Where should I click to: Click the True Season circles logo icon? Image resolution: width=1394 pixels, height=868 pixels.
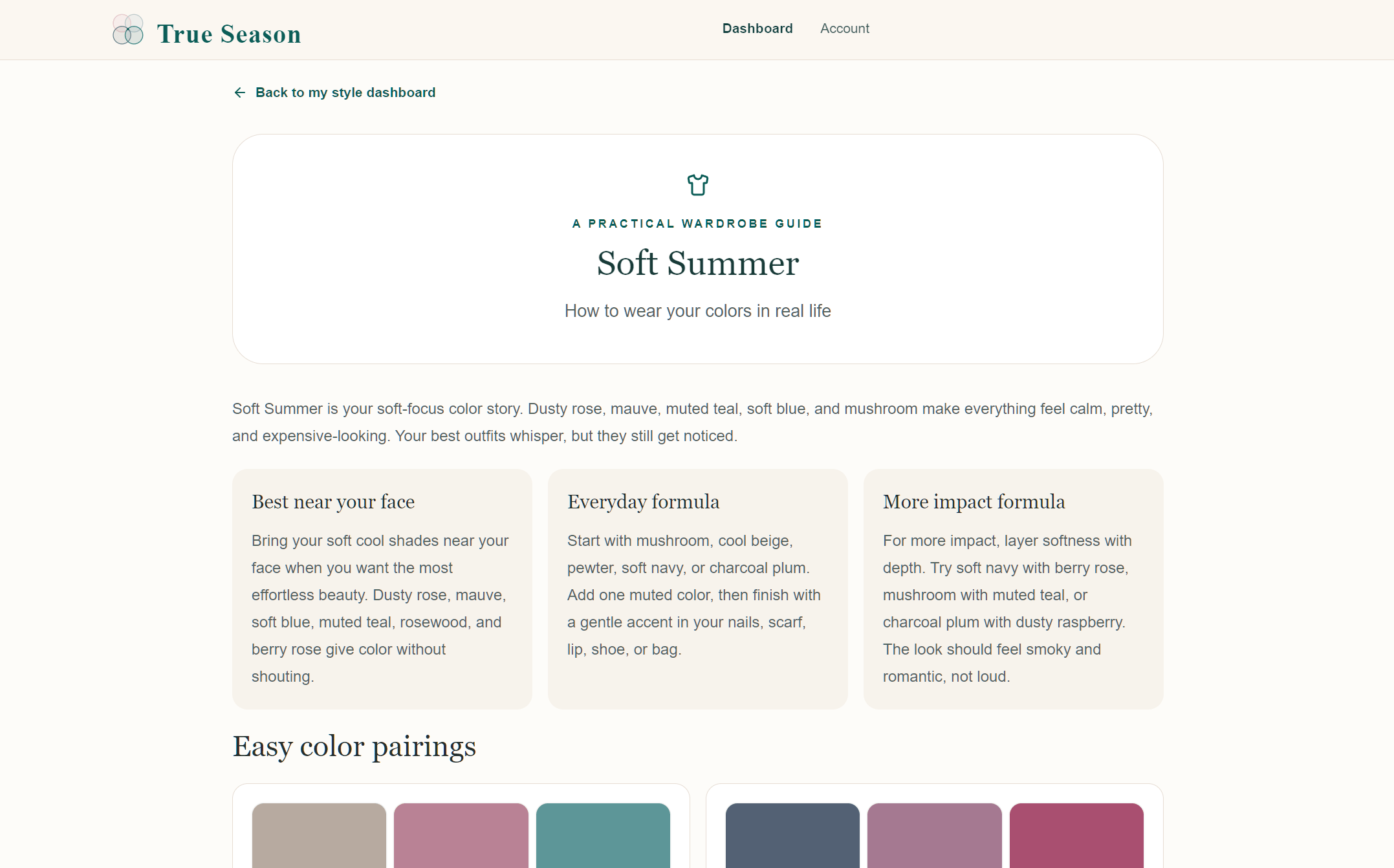coord(128,30)
